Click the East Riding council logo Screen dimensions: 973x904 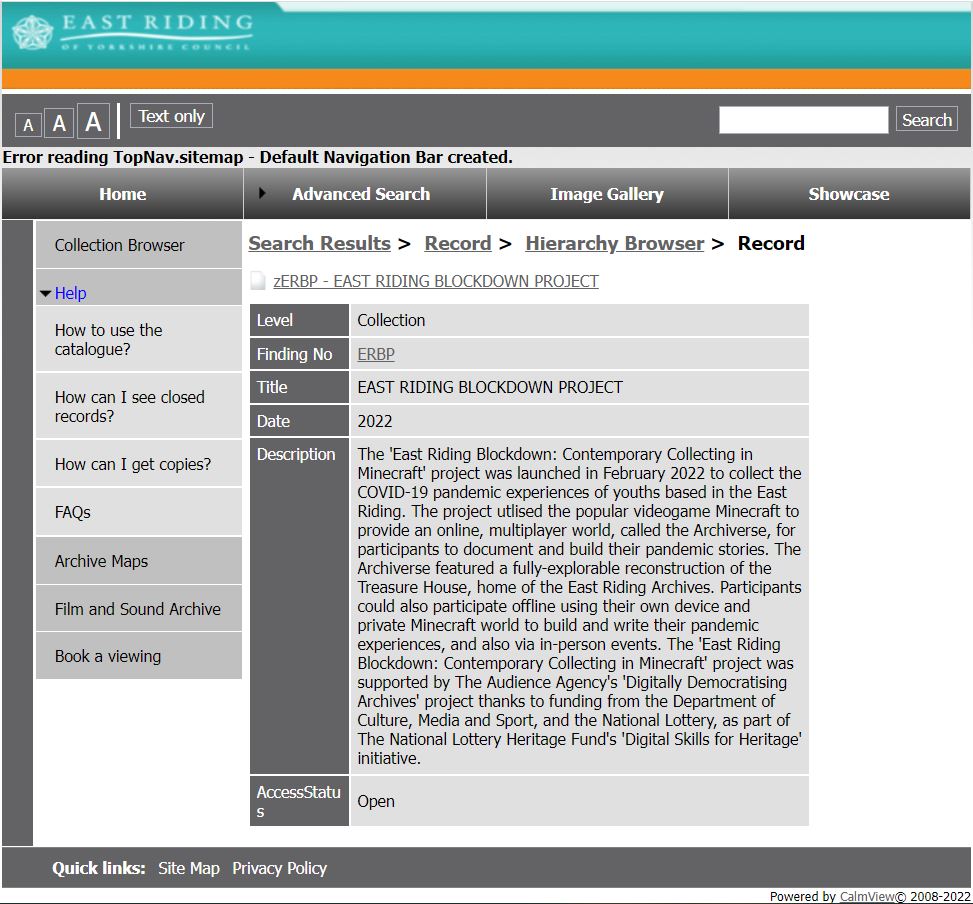(132, 32)
